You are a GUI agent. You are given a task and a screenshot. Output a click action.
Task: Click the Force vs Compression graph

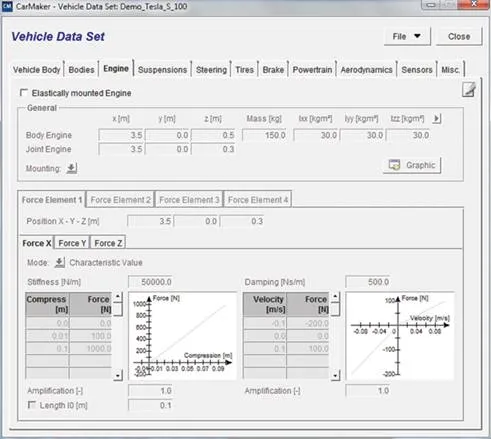182,336
